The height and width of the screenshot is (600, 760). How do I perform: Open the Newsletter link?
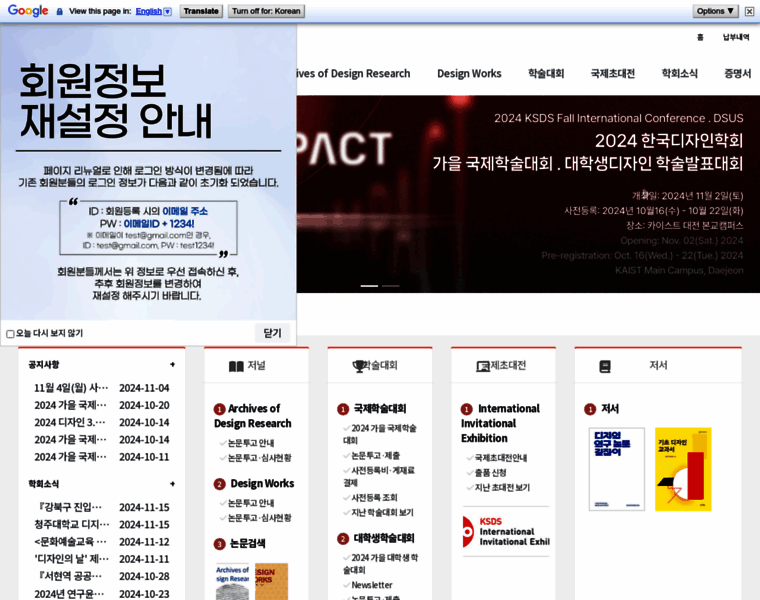372,585
